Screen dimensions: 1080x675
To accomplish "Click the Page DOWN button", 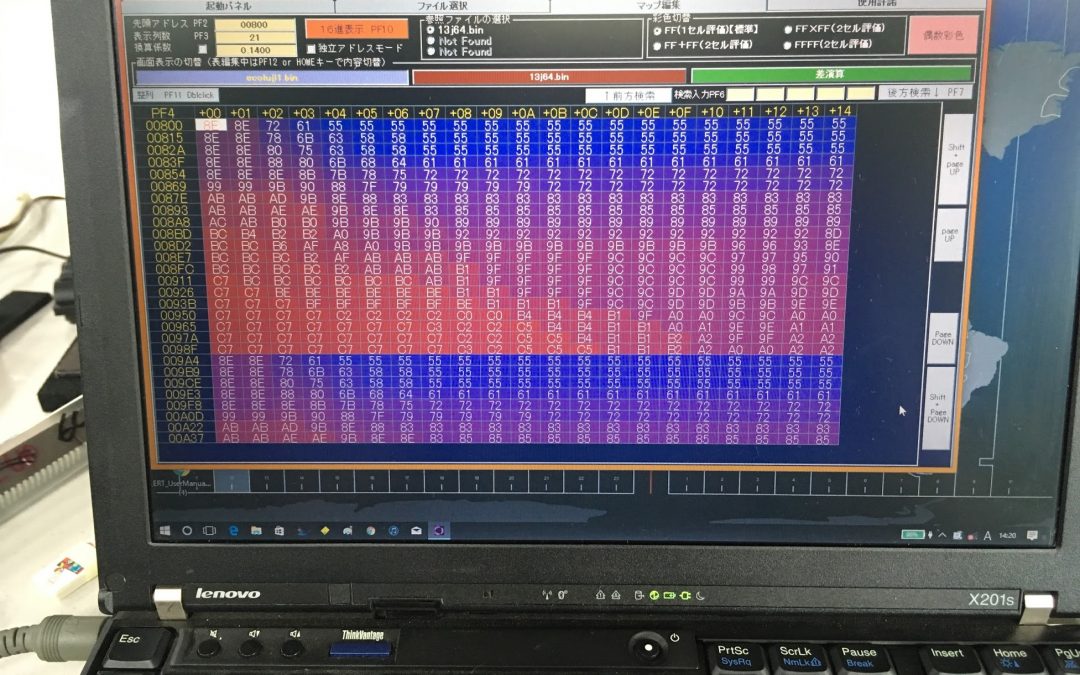I will pyautogui.click(x=943, y=338).
